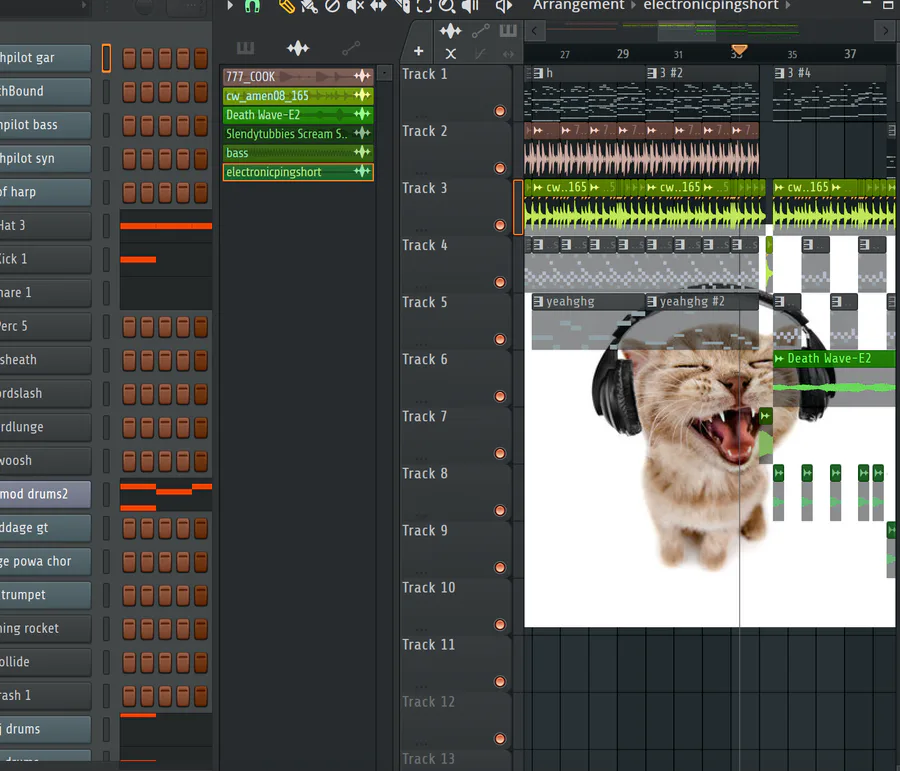Click waveform icon on cw_amen08_165 clip
Image resolution: width=900 pixels, height=771 pixels.
[x=362, y=95]
